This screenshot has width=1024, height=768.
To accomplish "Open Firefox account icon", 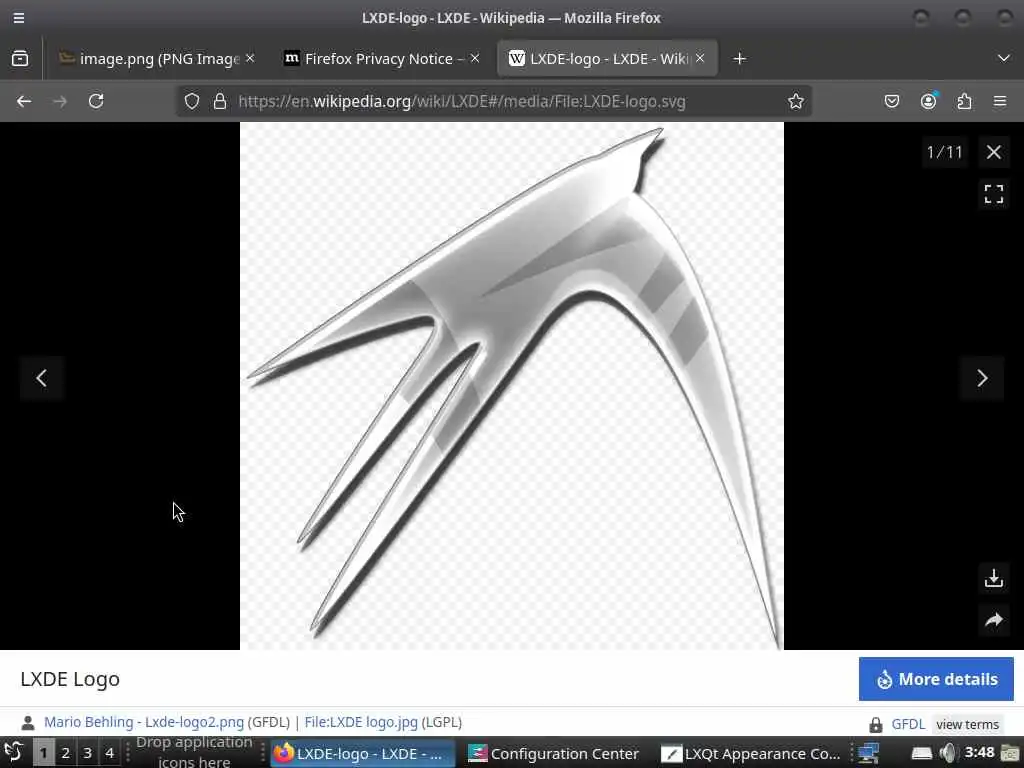I will coord(928,101).
